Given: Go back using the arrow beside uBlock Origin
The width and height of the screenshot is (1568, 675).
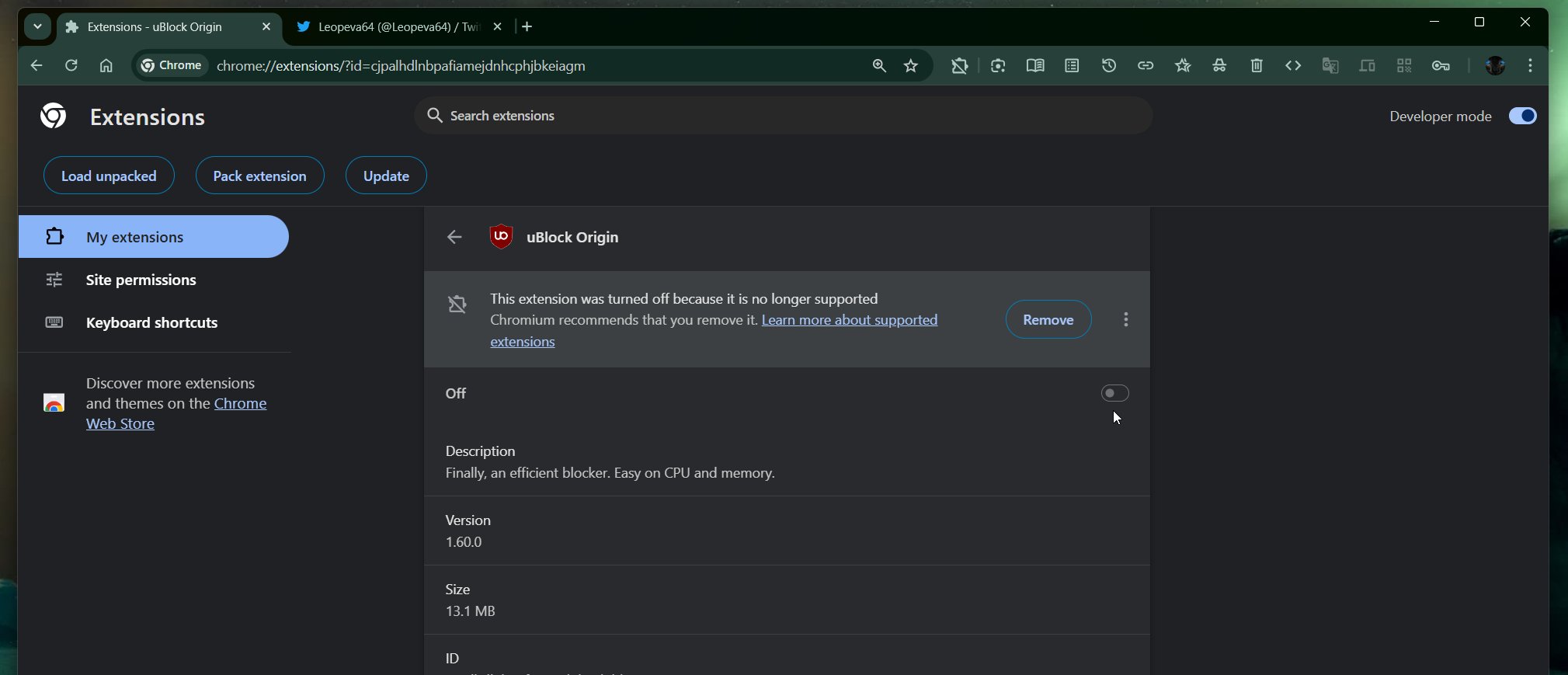Looking at the screenshot, I should coord(454,237).
